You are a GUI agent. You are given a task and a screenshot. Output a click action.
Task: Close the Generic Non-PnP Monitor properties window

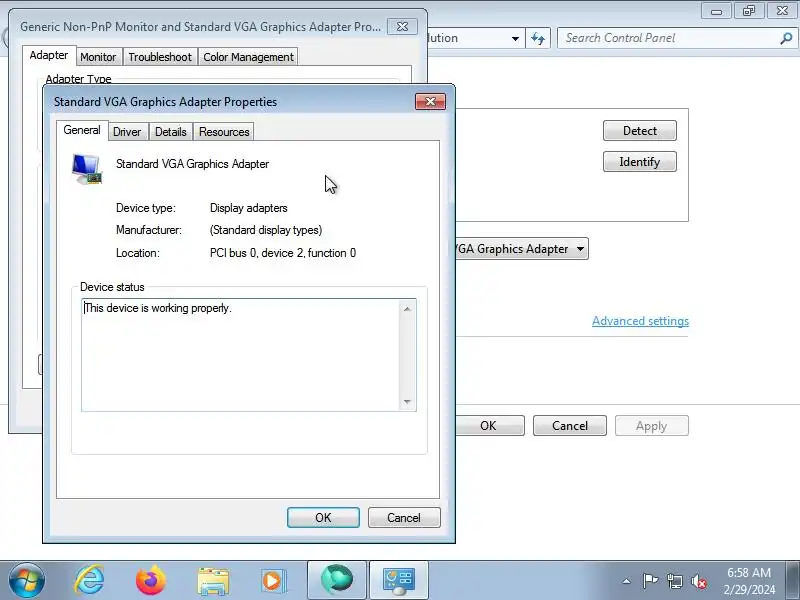pyautogui.click(x=403, y=27)
